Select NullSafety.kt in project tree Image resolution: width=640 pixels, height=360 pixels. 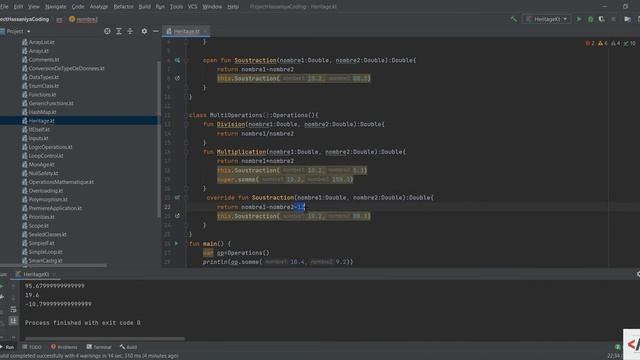[x=43, y=173]
